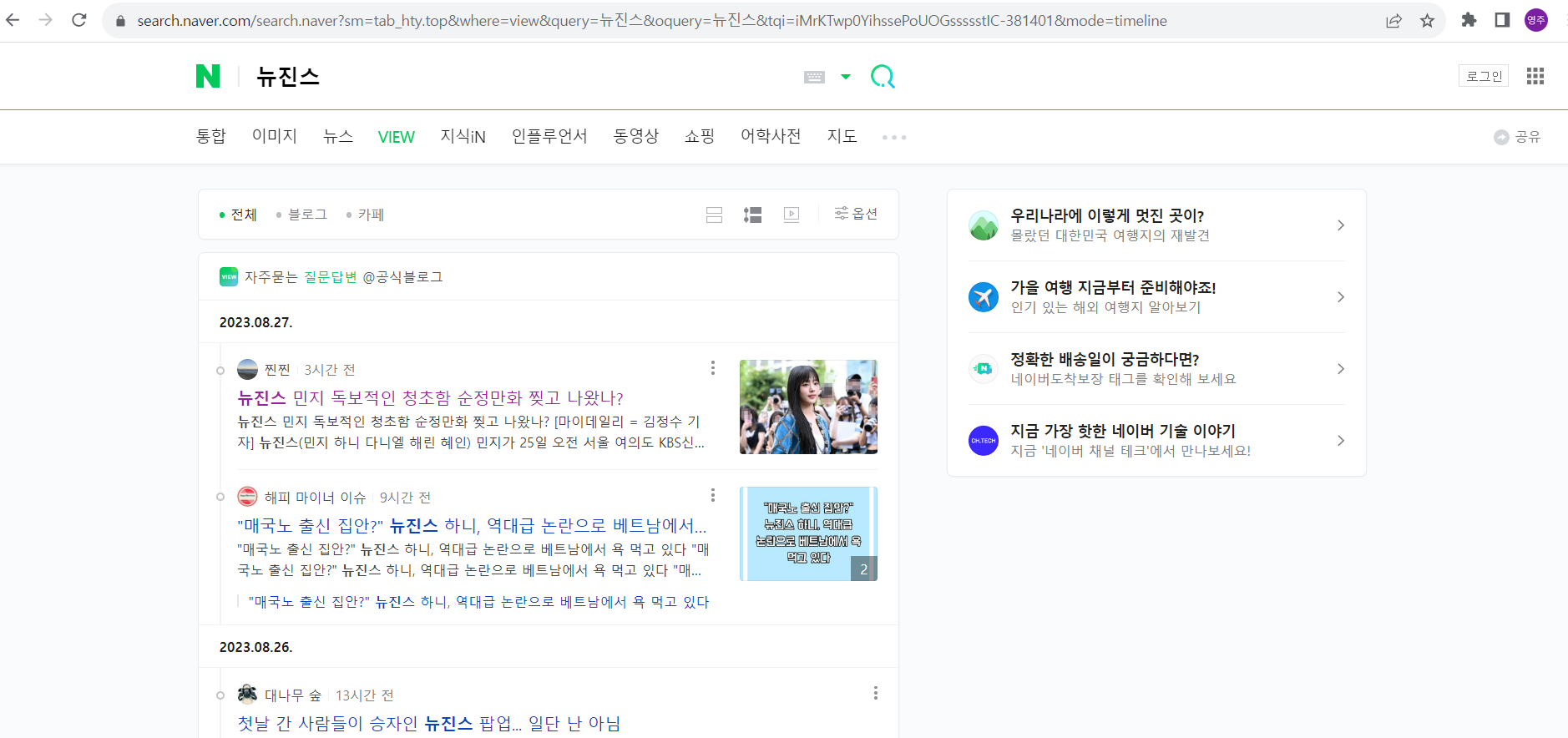Open the 첫날 간 사람들이 승자인 post title

429,724
